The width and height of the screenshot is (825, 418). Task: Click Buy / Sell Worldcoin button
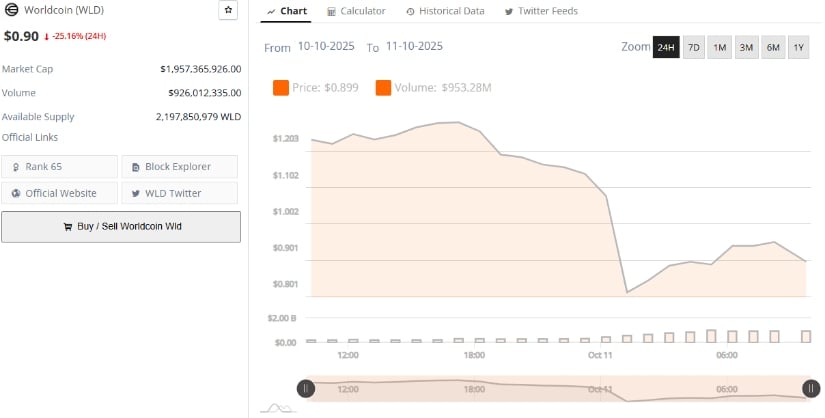121,226
